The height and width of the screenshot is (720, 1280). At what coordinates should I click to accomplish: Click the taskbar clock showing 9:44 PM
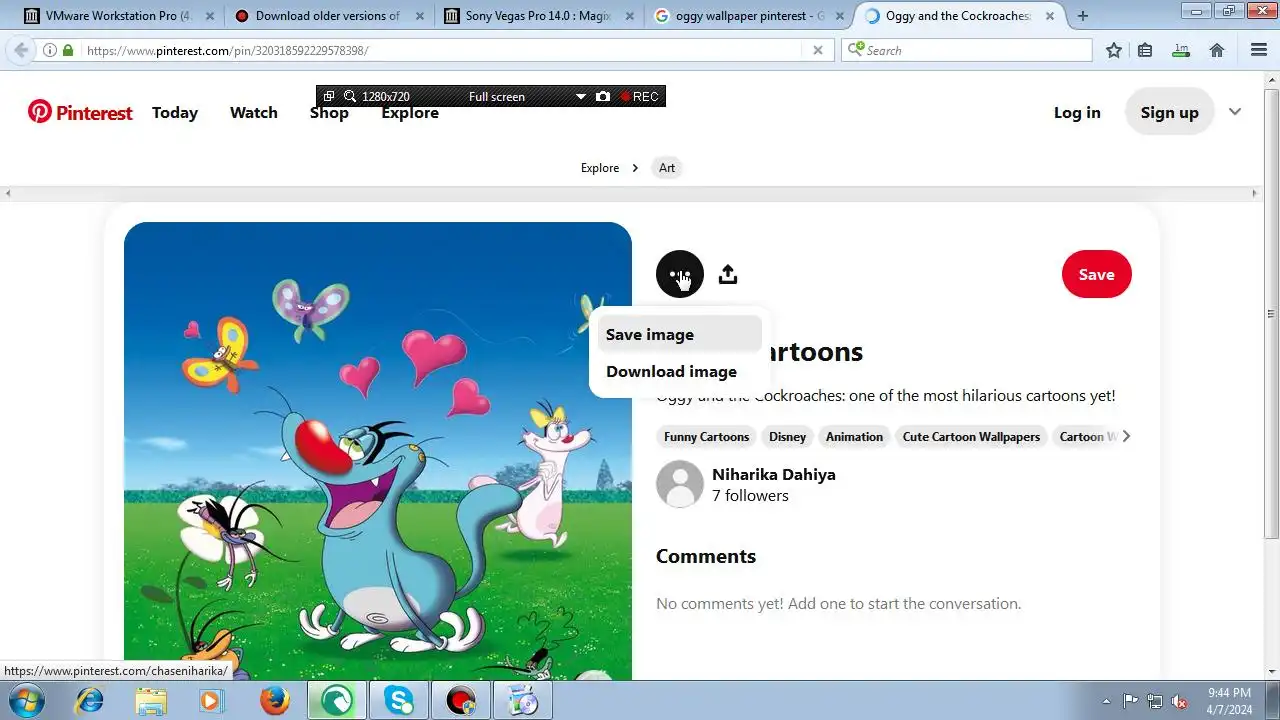point(1229,701)
